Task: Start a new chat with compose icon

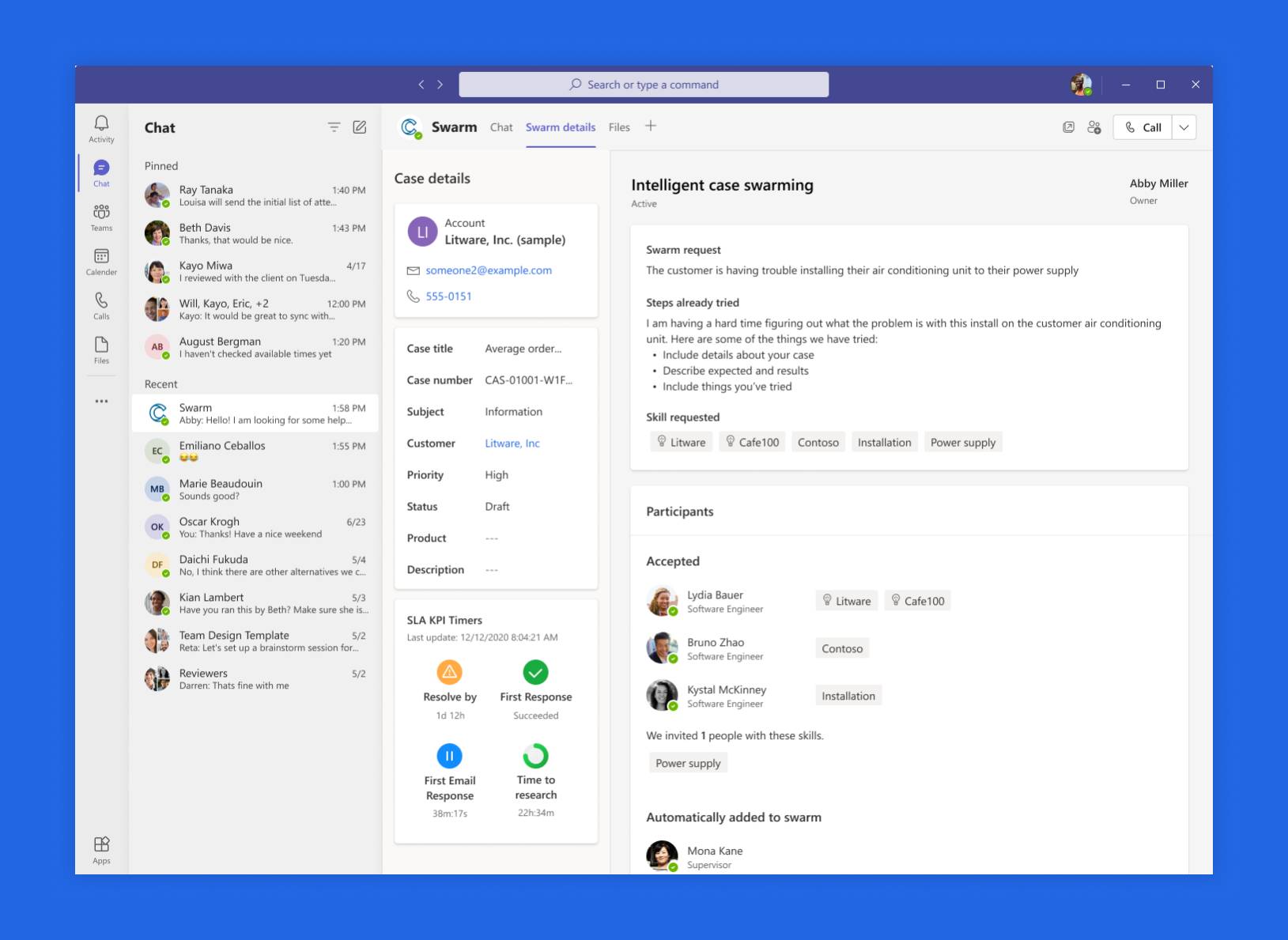Action: click(x=360, y=127)
